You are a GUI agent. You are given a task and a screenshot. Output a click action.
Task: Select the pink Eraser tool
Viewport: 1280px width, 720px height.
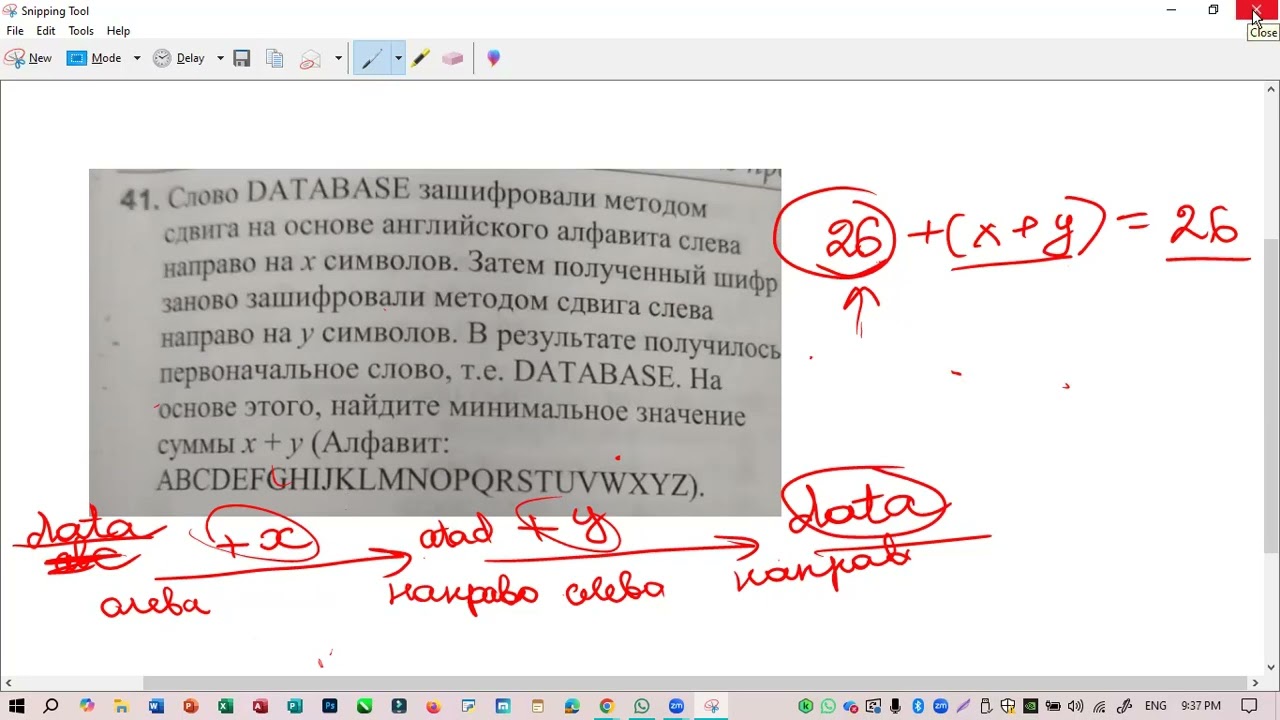452,58
